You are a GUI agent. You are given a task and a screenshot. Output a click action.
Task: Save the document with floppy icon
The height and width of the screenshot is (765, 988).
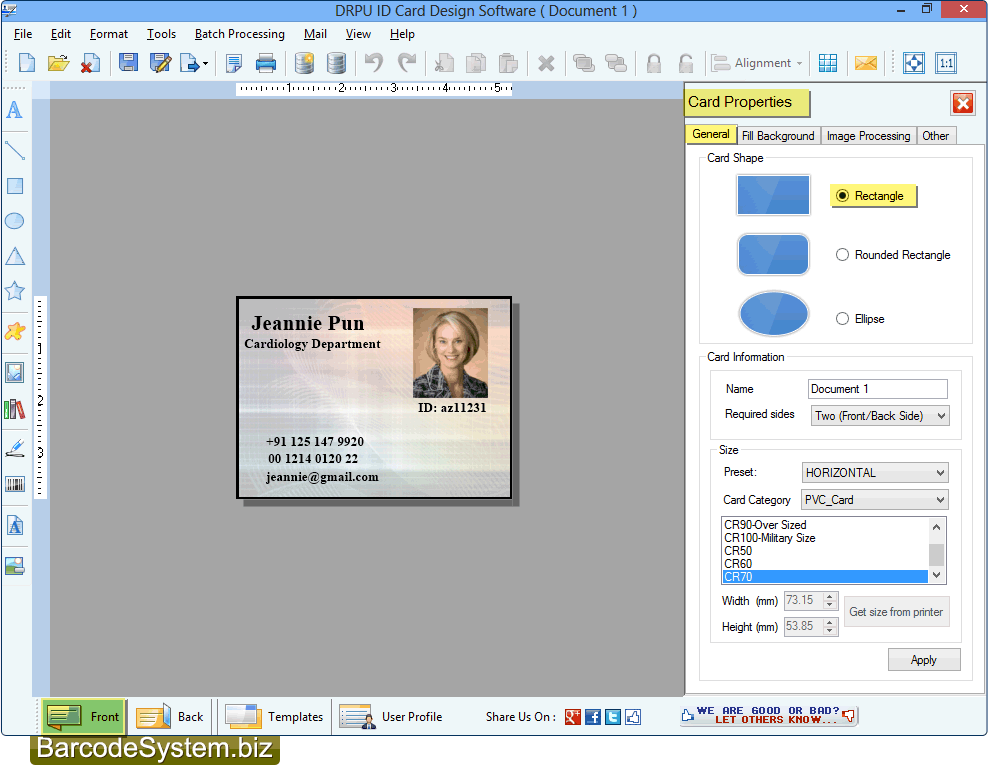pos(128,63)
